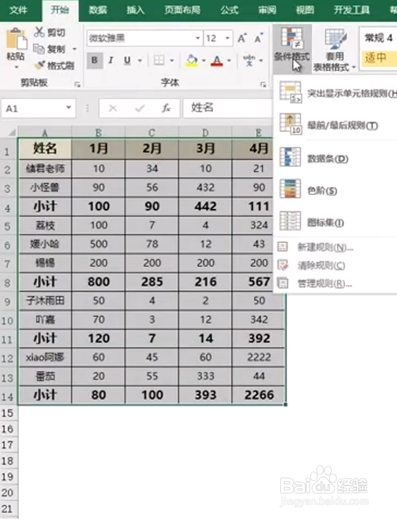The height and width of the screenshot is (519, 397).
Task: Choose Manage Rules menu entry
Action: [336, 284]
